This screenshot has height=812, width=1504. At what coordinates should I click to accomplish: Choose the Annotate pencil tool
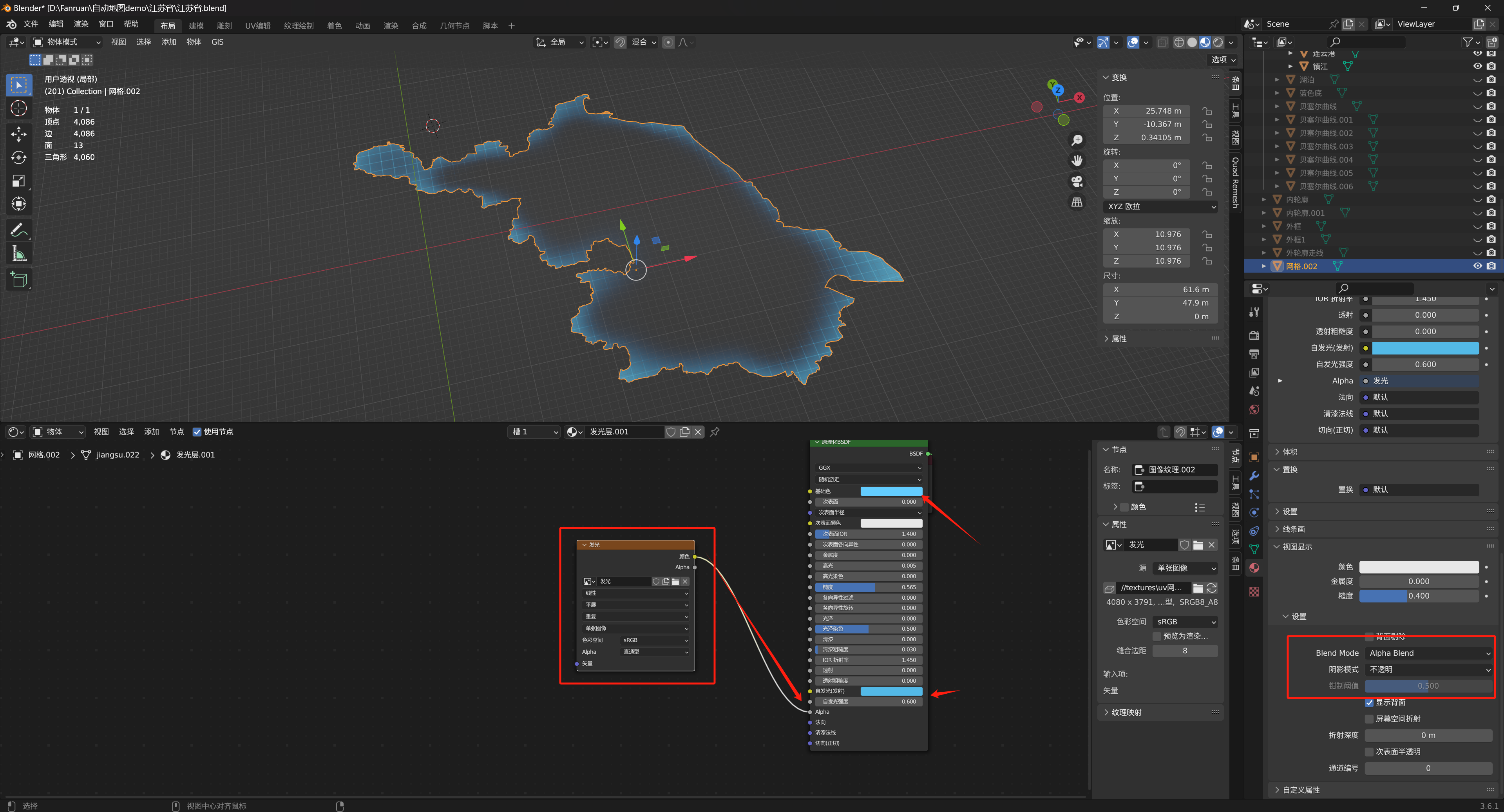point(19,231)
